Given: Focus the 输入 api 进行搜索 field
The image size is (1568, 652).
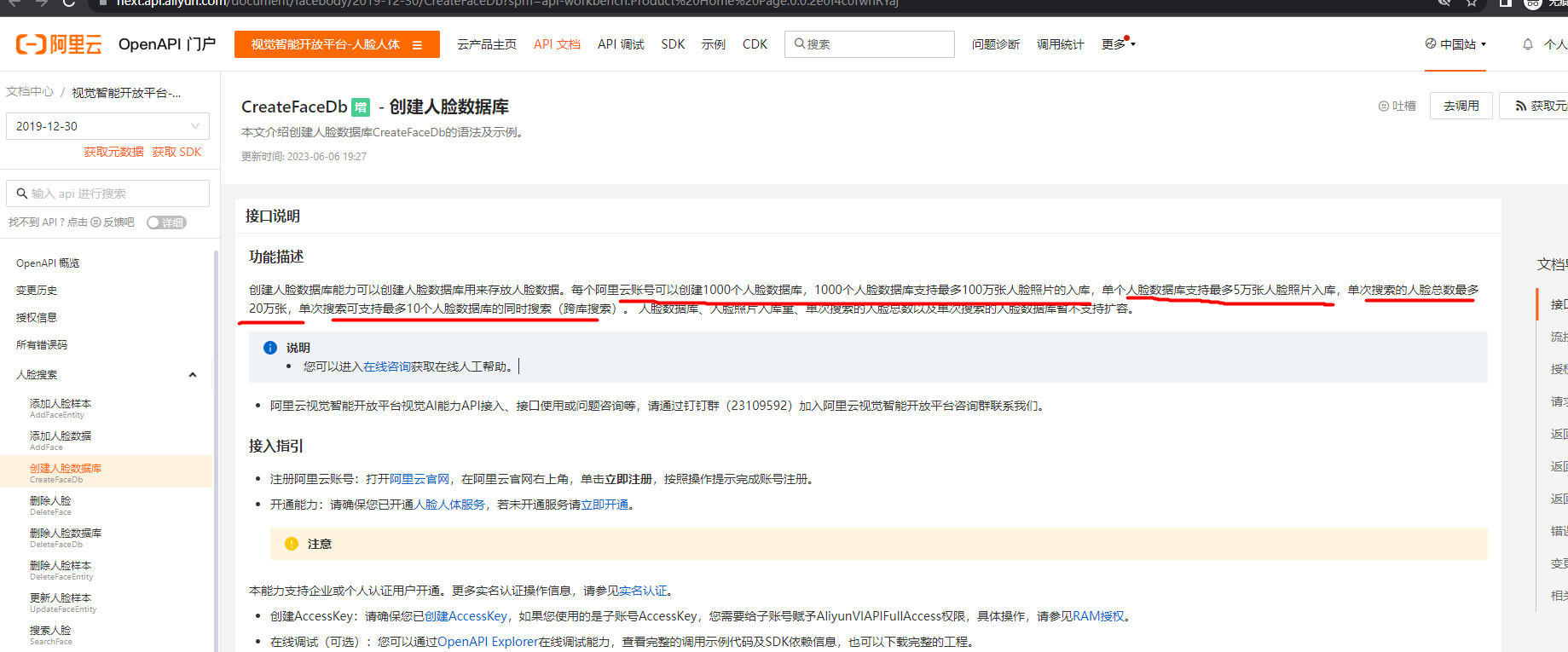Looking at the screenshot, I should pos(107,193).
